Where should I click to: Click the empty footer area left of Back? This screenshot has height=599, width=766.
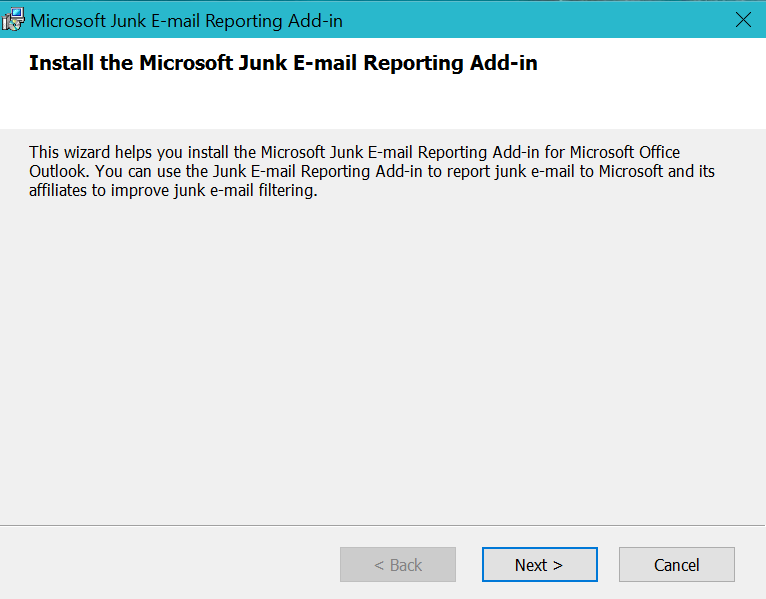[170, 565]
